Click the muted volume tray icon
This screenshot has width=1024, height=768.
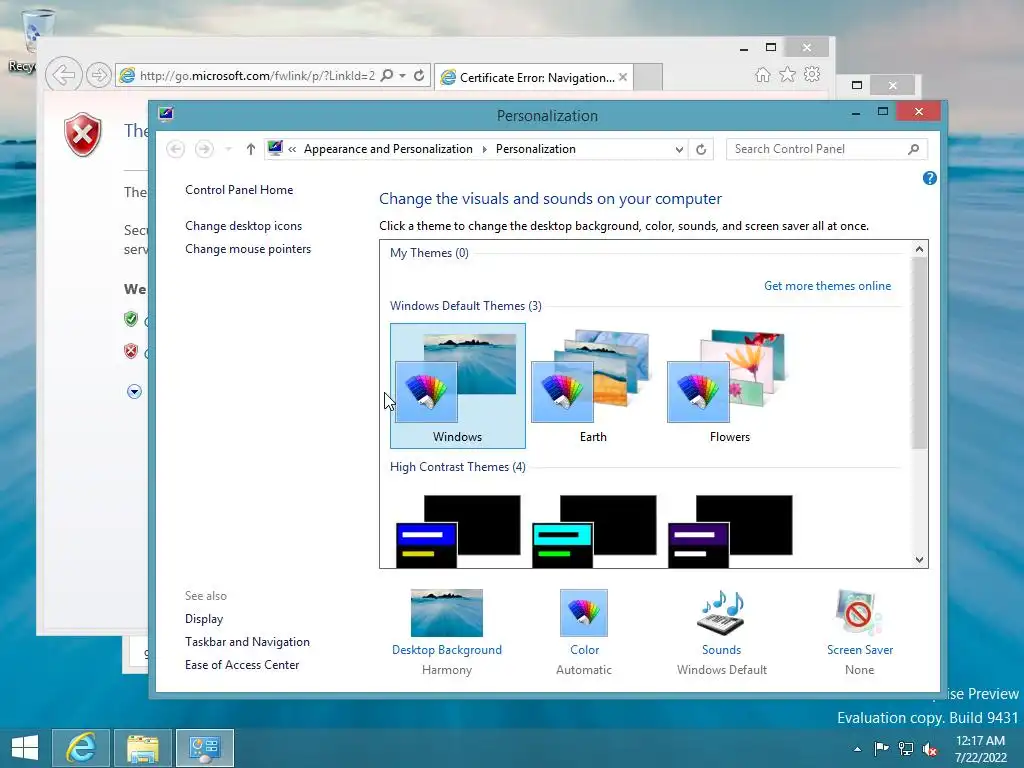(x=930, y=748)
